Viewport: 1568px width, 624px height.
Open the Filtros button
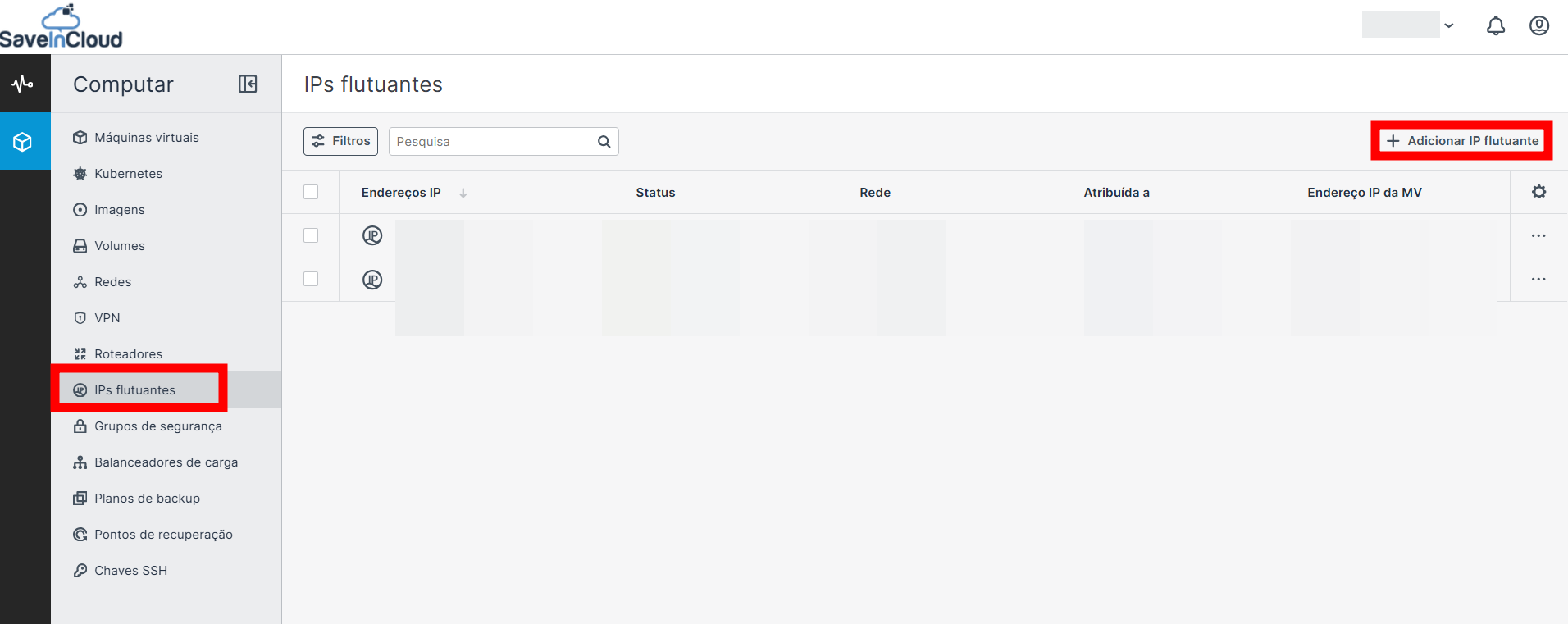[340, 141]
